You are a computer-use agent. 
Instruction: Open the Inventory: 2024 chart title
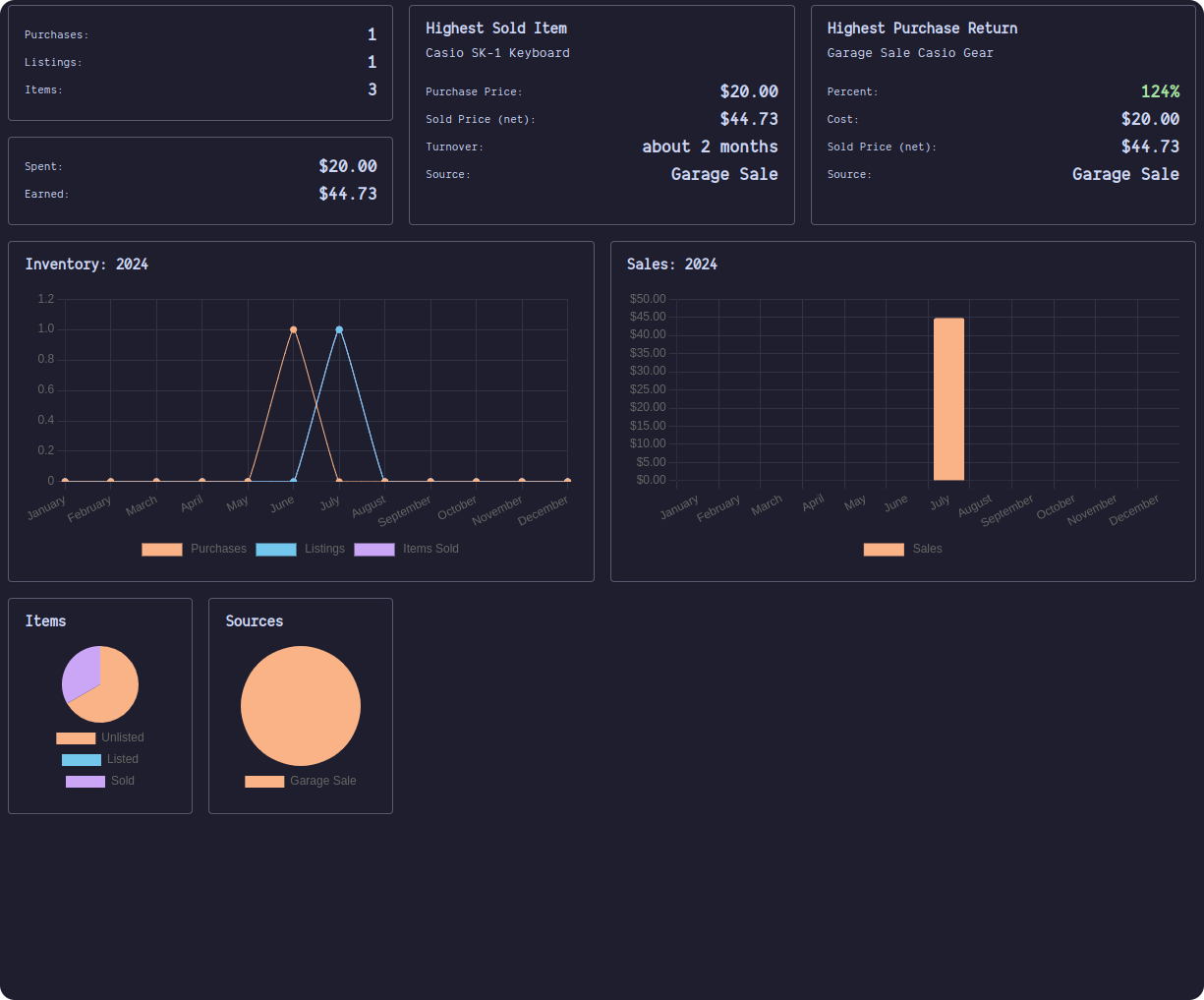click(x=86, y=264)
